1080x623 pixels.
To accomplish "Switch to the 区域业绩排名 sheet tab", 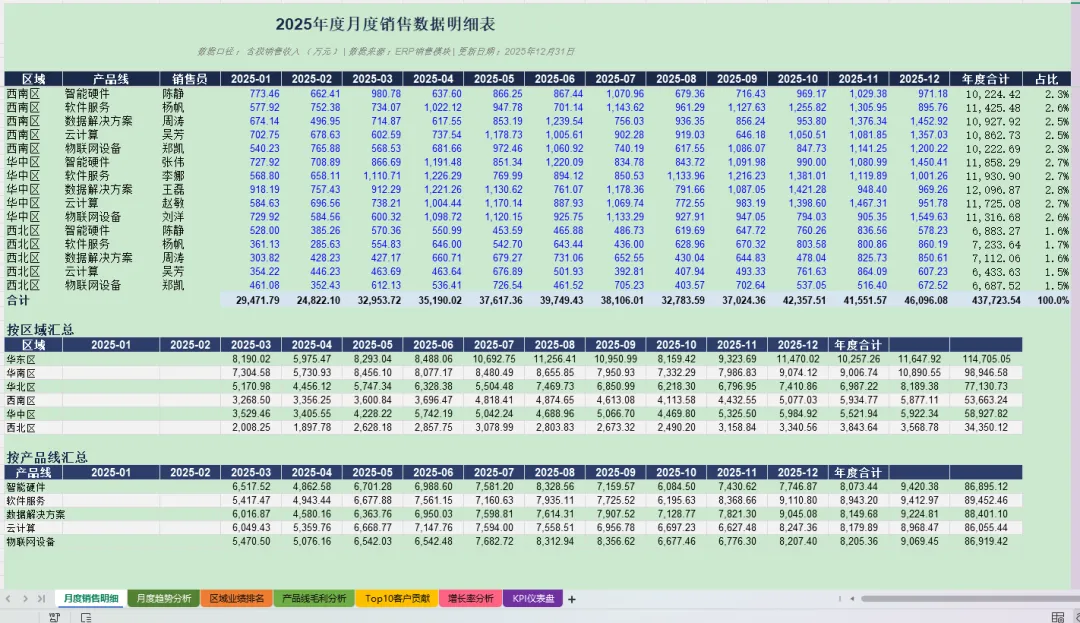I will click(x=236, y=599).
